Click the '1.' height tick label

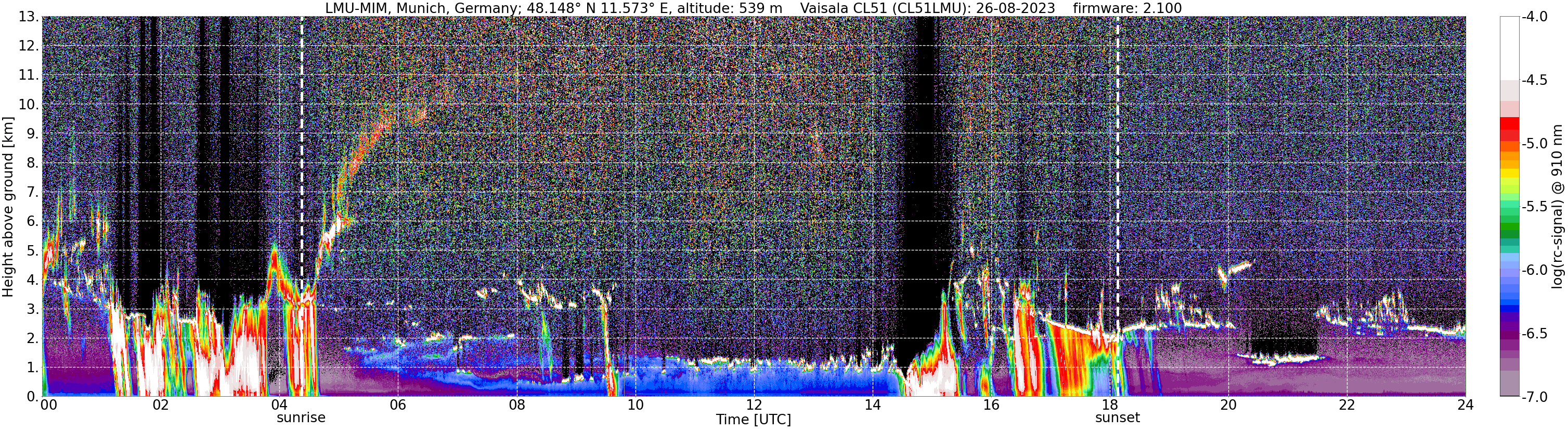[x=33, y=367]
